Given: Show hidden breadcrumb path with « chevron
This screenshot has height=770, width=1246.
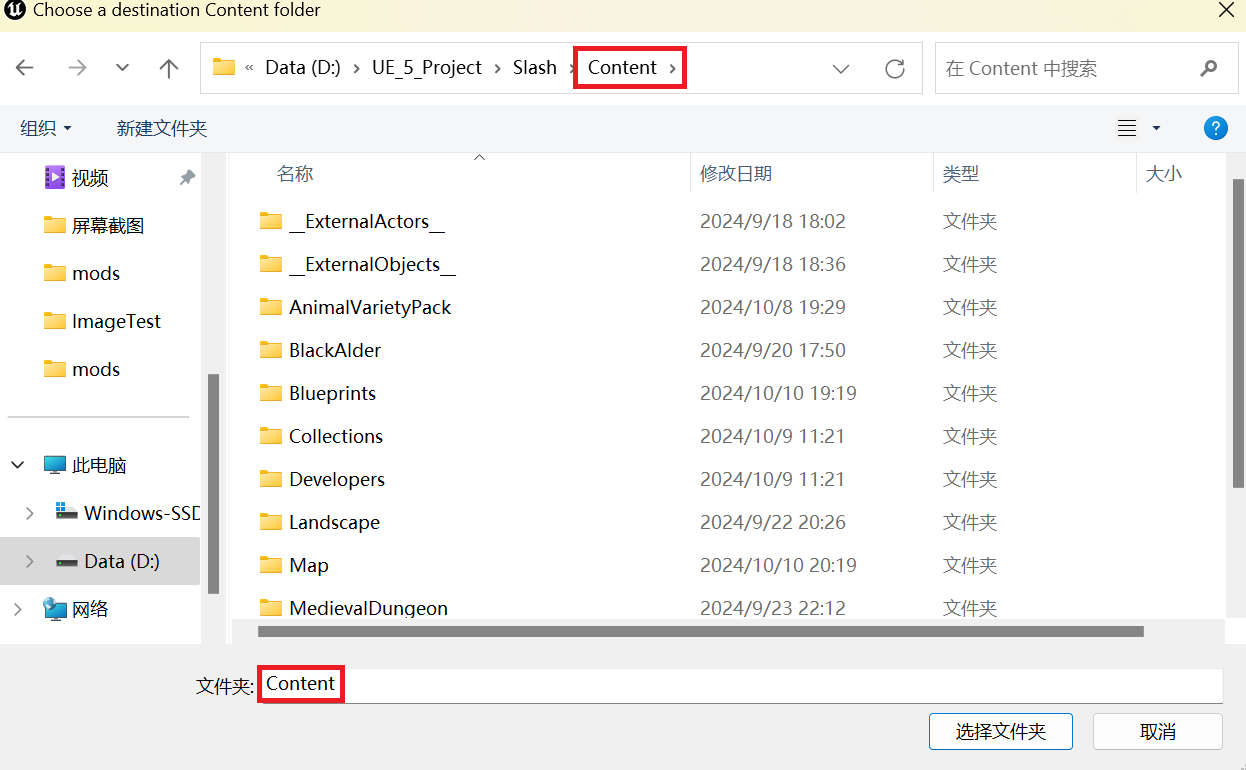Looking at the screenshot, I should (x=249, y=68).
